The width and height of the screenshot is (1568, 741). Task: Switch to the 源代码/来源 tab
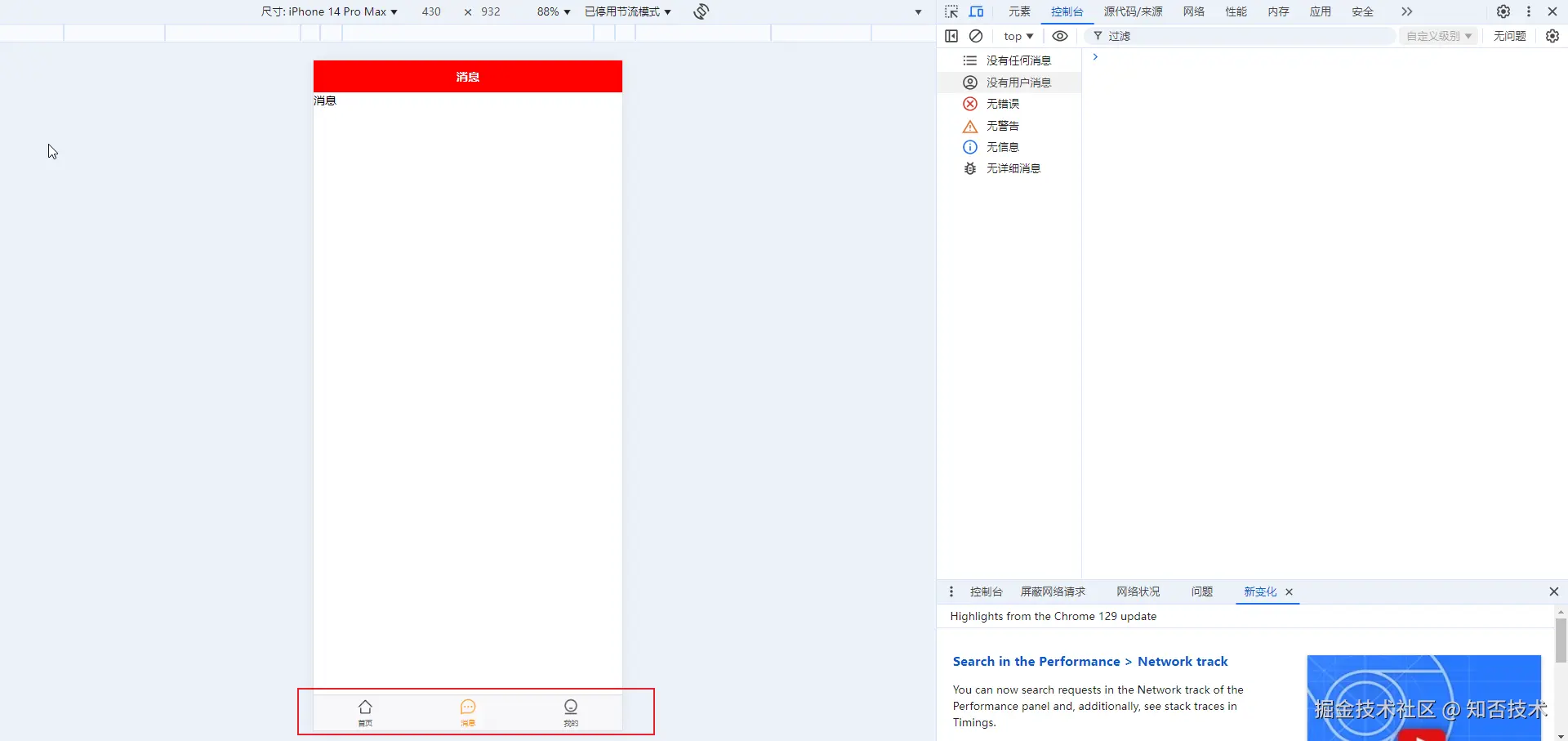click(x=1134, y=11)
